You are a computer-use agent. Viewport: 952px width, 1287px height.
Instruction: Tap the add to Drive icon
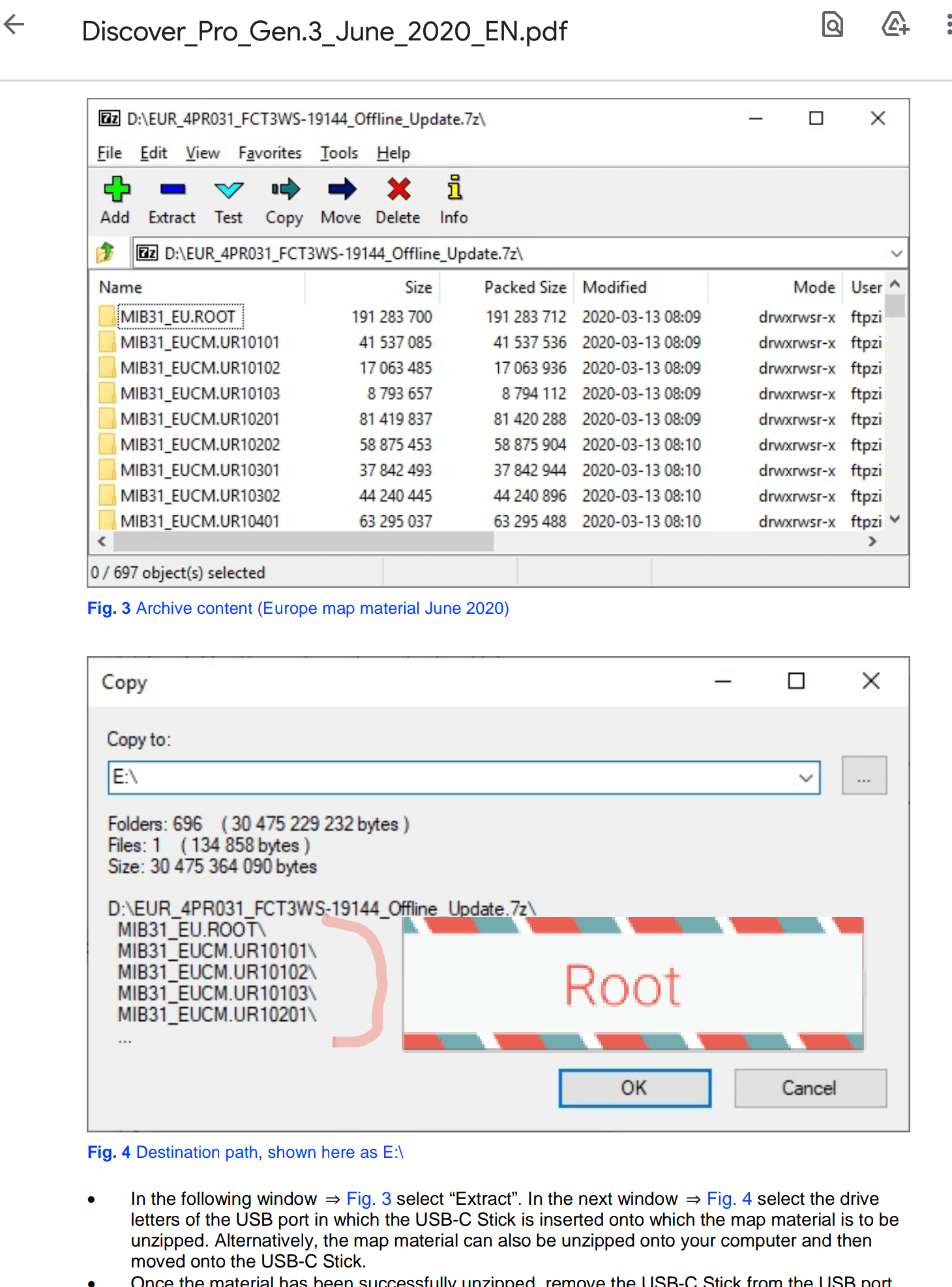click(x=895, y=25)
